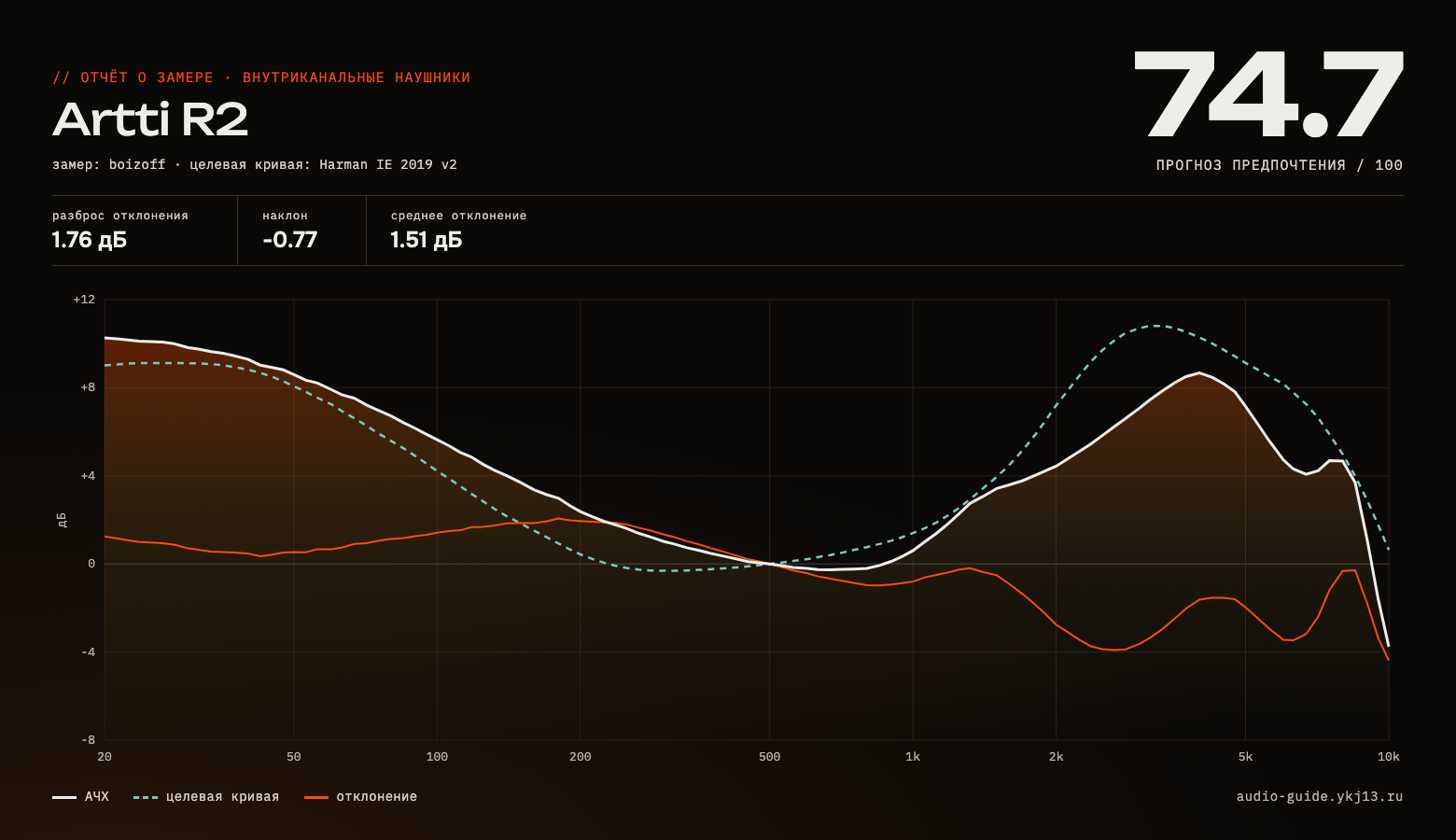The height and width of the screenshot is (840, 1456).
Task: Click the 100 frequency tick on the x-axis
Action: click(x=437, y=757)
